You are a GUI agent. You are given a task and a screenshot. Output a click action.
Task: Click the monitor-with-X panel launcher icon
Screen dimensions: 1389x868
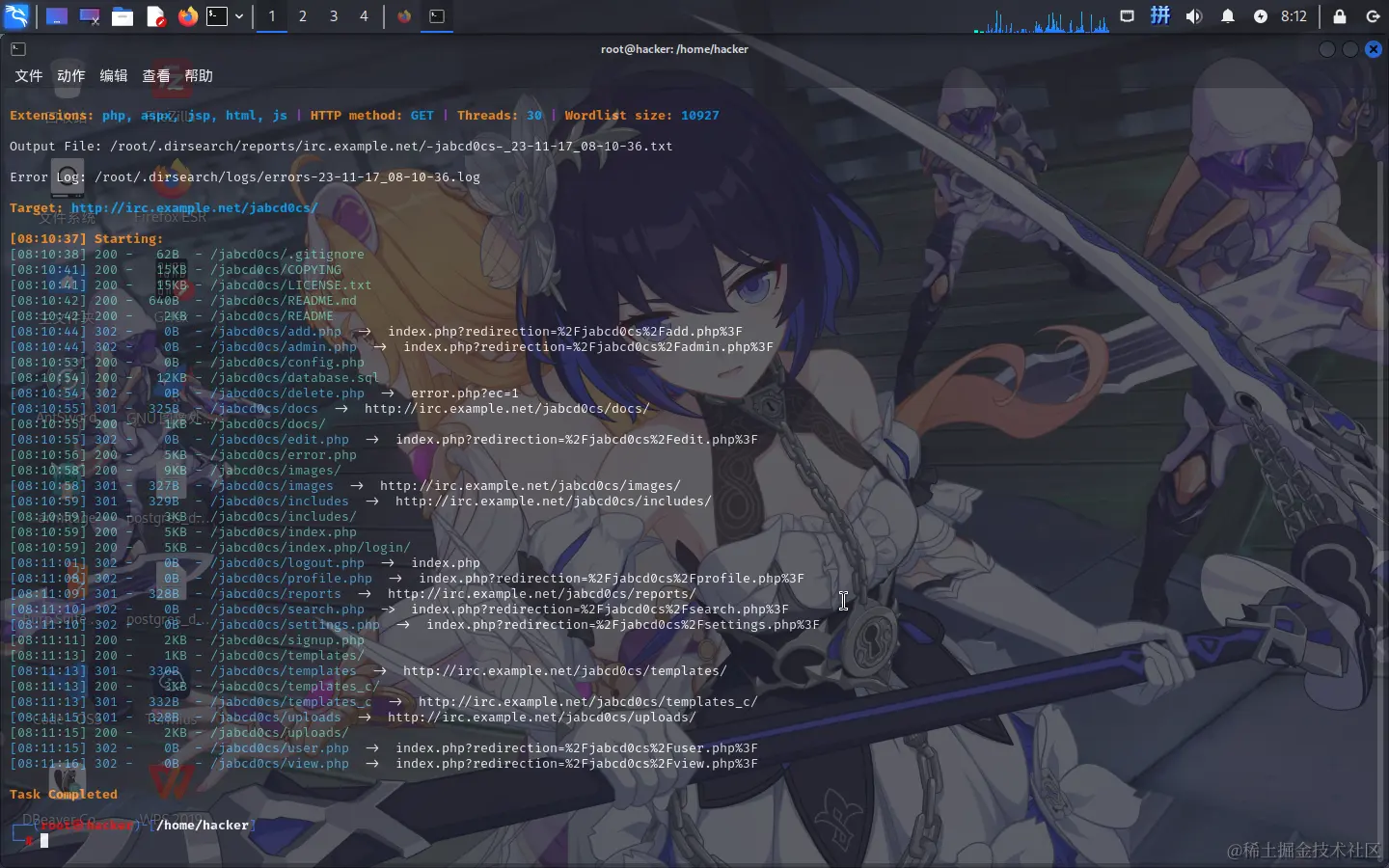click(x=90, y=16)
